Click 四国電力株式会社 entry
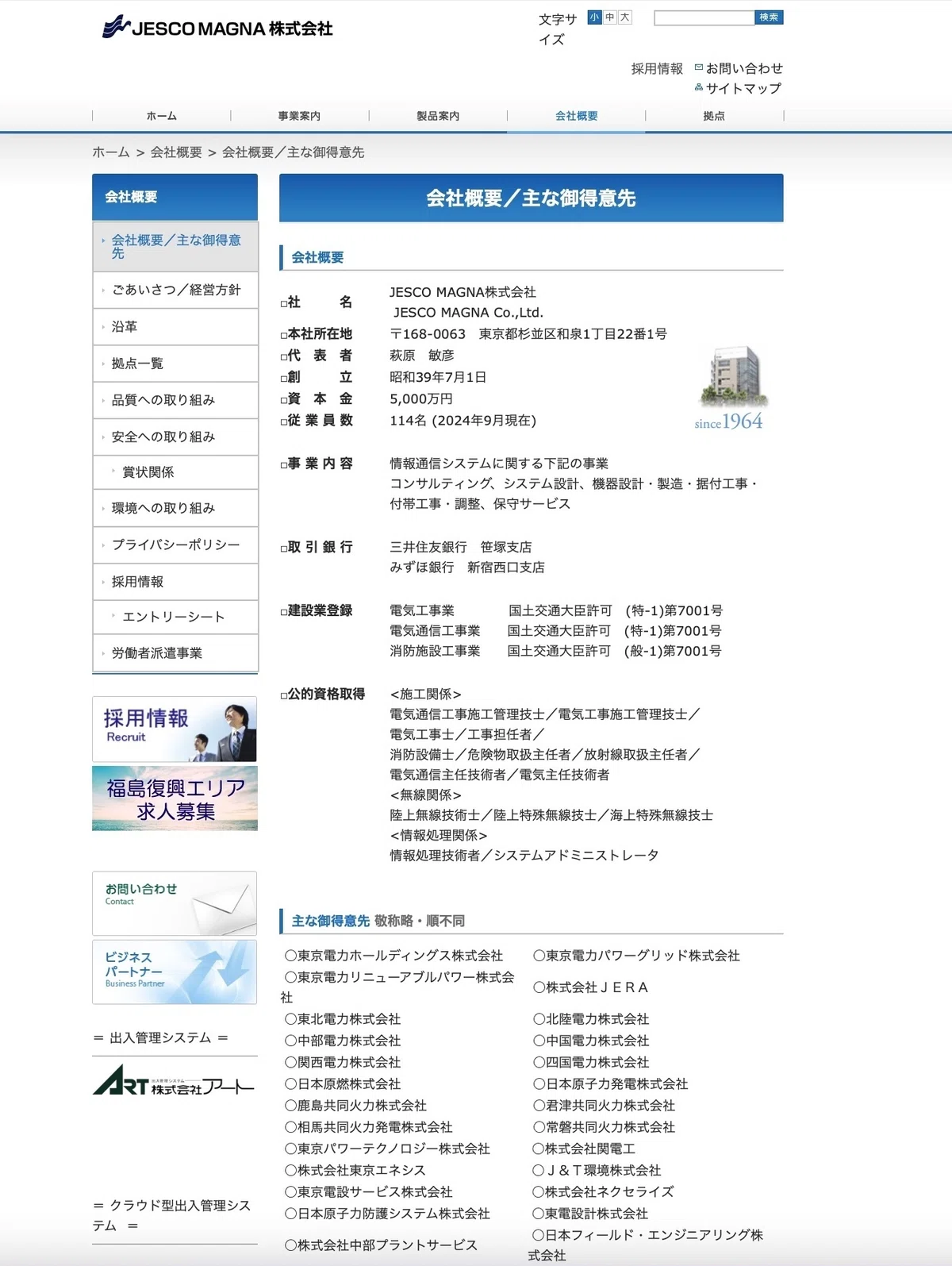Viewport: 952px width, 1266px height. pyautogui.click(x=591, y=1062)
